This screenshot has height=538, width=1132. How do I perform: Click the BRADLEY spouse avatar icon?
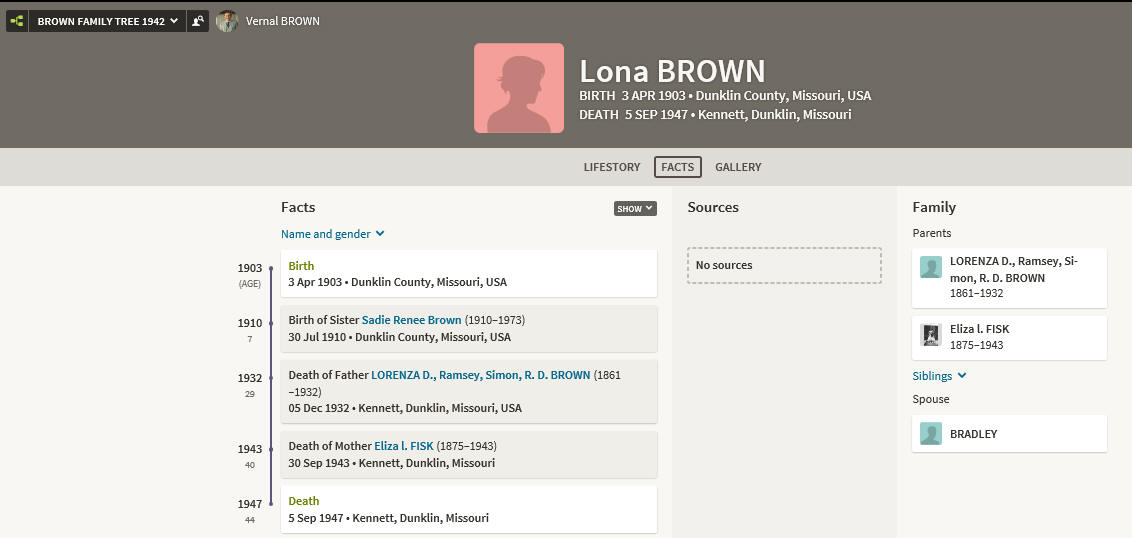[931, 433]
